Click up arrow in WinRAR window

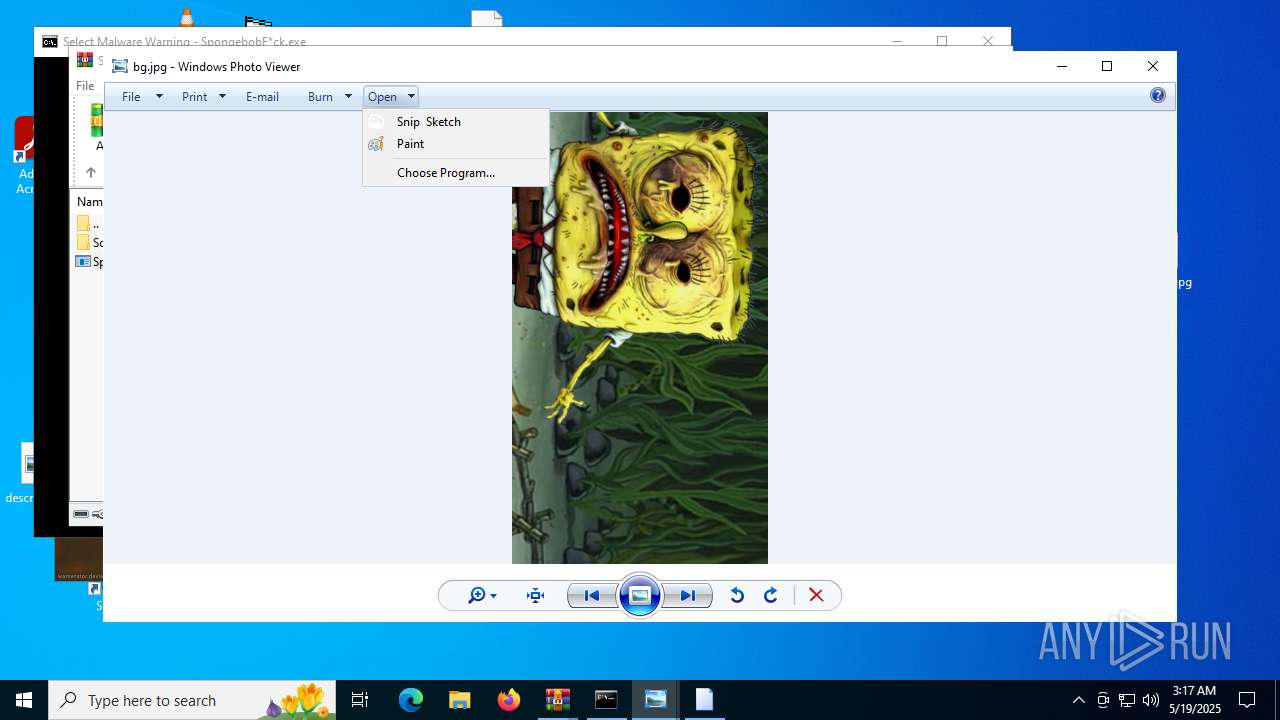click(x=90, y=172)
